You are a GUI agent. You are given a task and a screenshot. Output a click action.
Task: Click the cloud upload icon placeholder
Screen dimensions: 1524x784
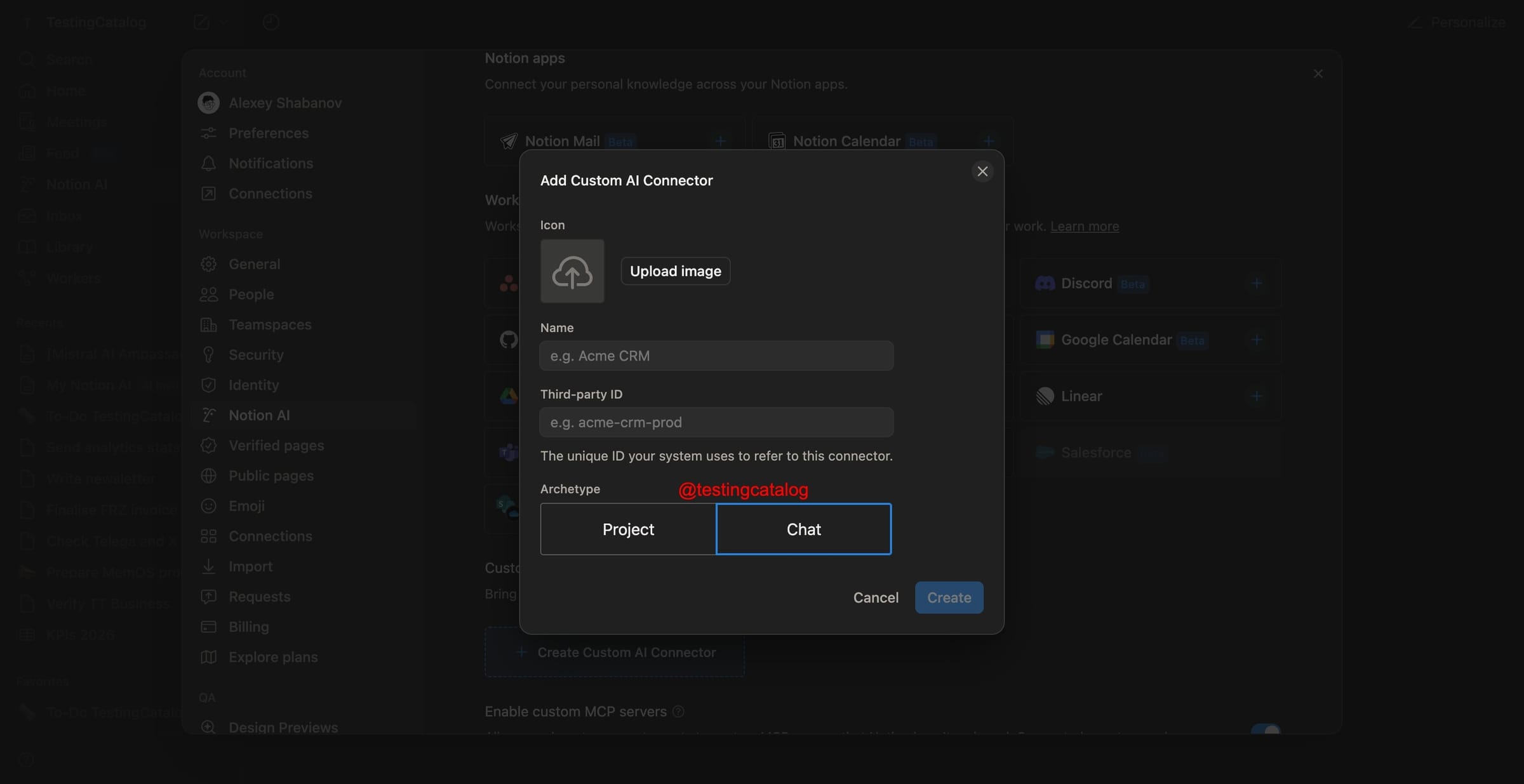pyautogui.click(x=572, y=271)
